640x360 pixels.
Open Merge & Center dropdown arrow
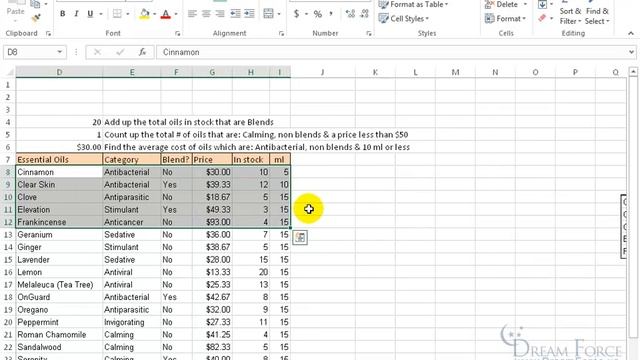pos(279,14)
